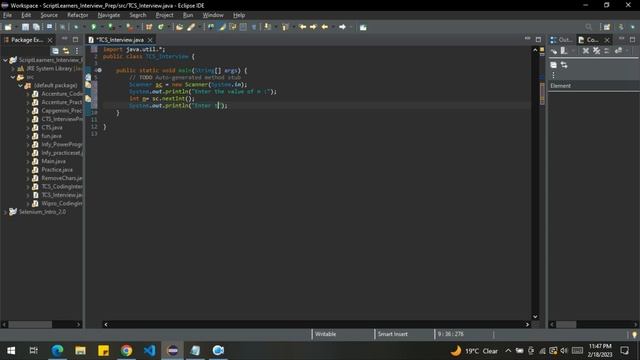Viewport: 640px width, 360px height.
Task: Open Microsoft Edge from taskbar
Action: 57,350
